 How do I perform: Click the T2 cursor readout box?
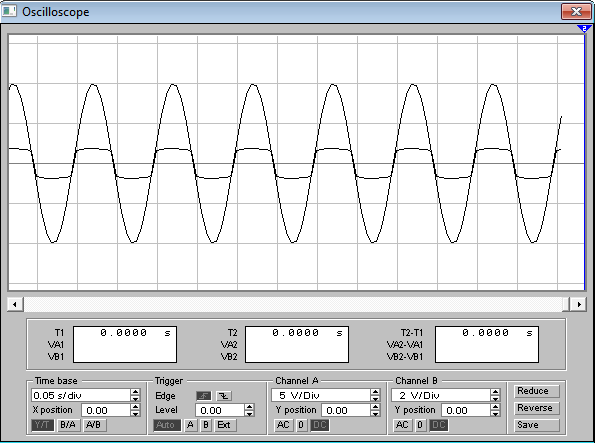297,345
